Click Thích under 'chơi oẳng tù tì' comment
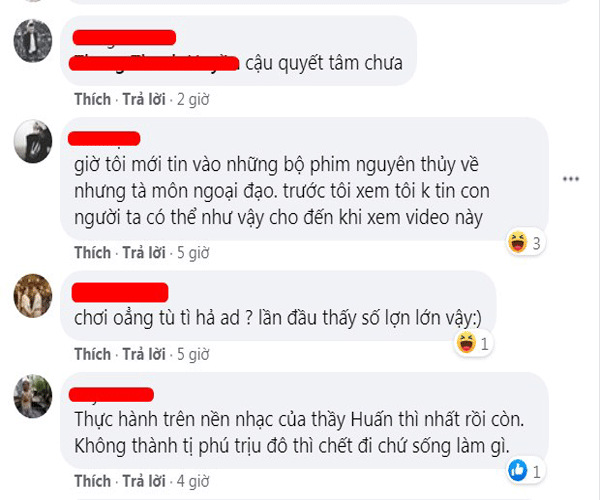The image size is (600, 500). pos(93,354)
